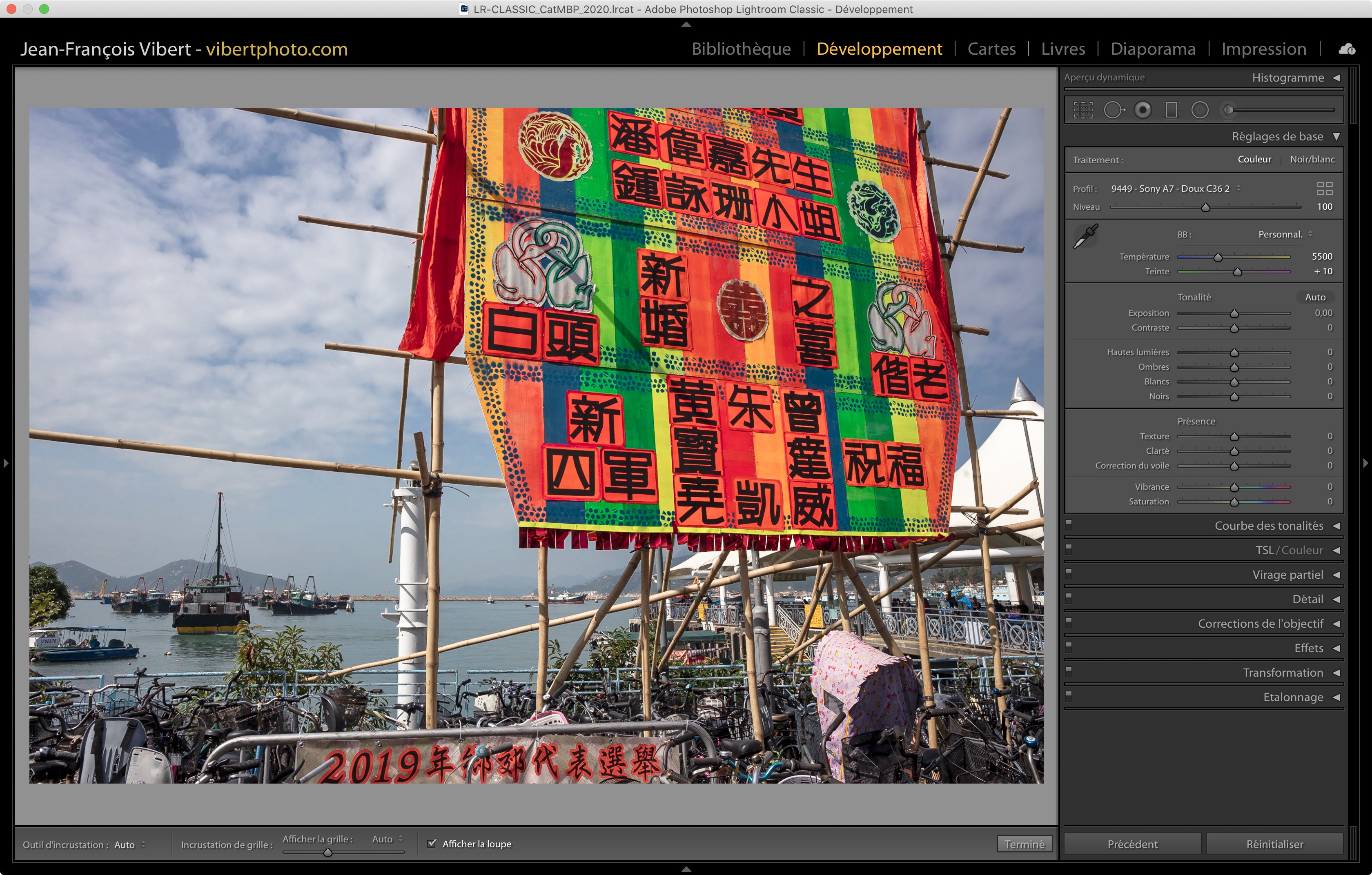The height and width of the screenshot is (875, 1372).
Task: Click the Précédent button
Action: 1132,844
